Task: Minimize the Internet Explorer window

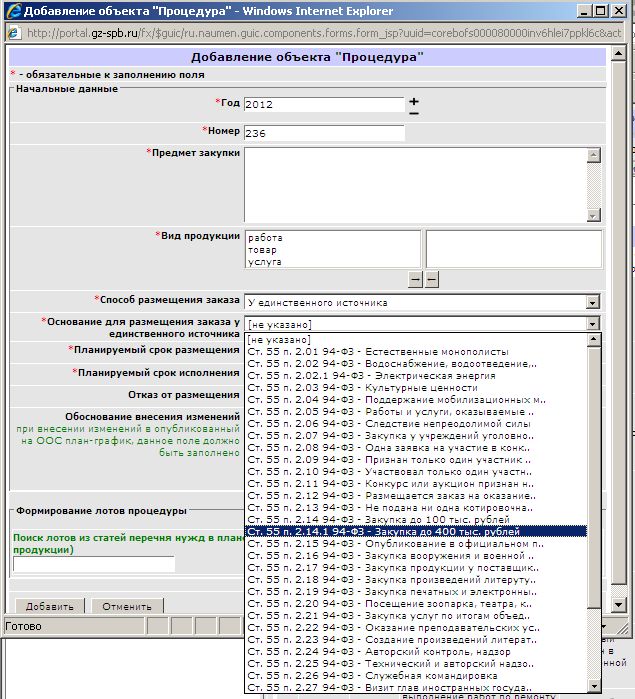Action: click(585, 11)
